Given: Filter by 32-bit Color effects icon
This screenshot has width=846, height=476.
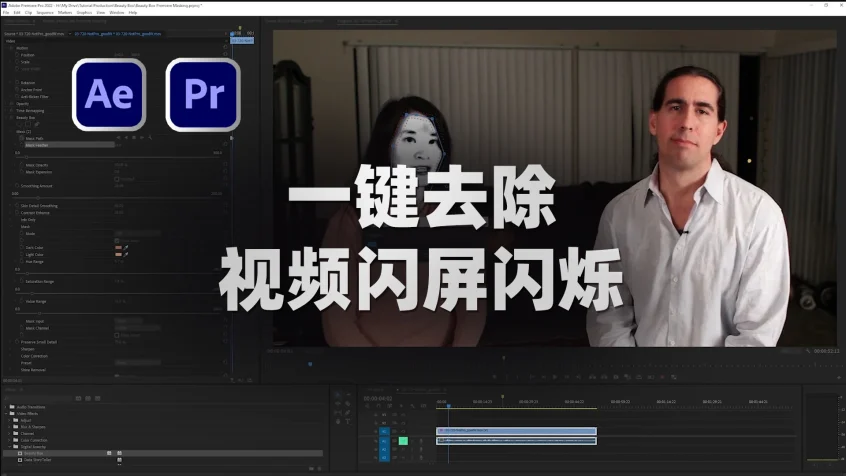Looking at the screenshot, I should (x=88, y=398).
